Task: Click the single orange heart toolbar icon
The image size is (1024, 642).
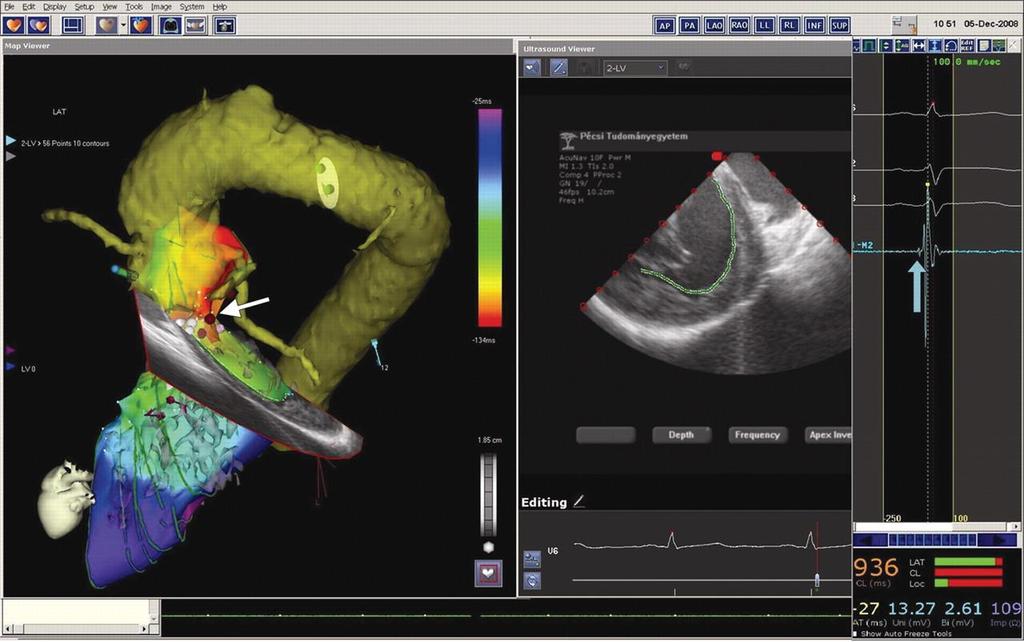Action: tap(14, 25)
